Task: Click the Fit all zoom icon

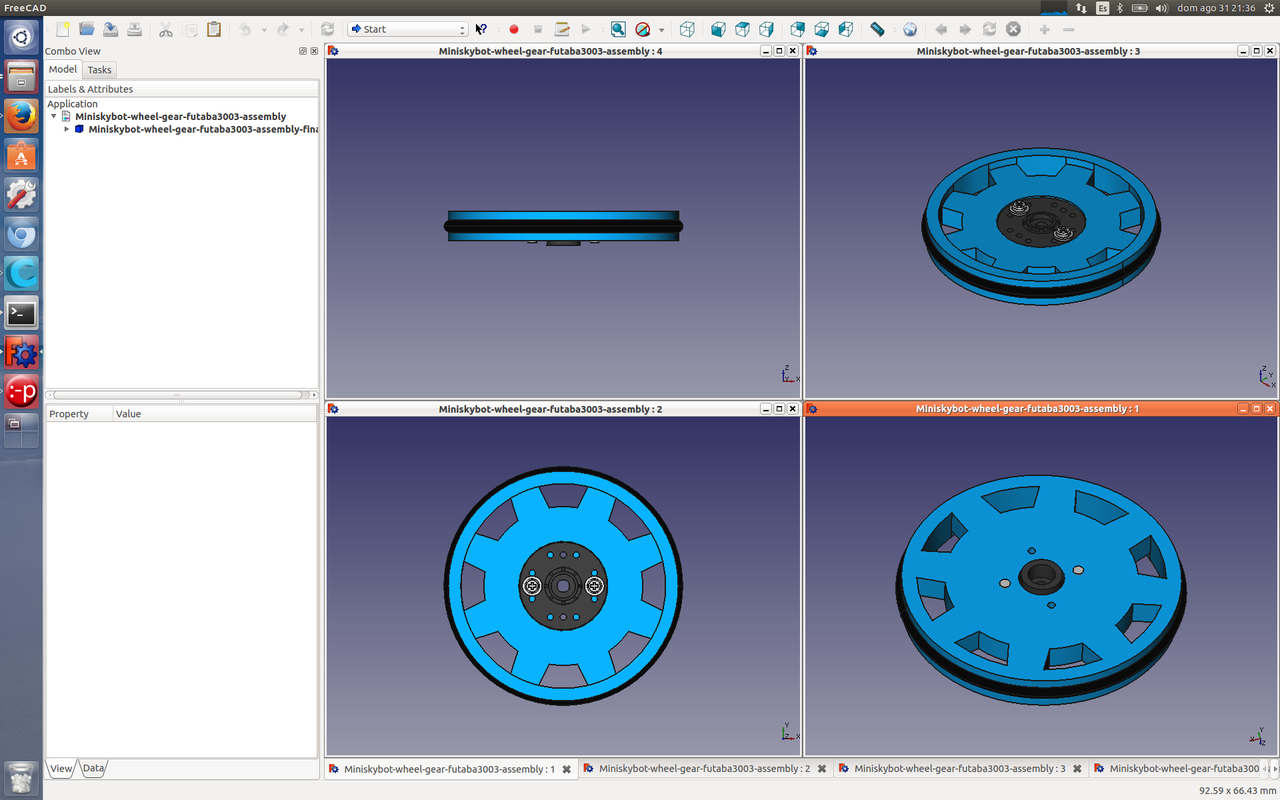Action: [618, 29]
